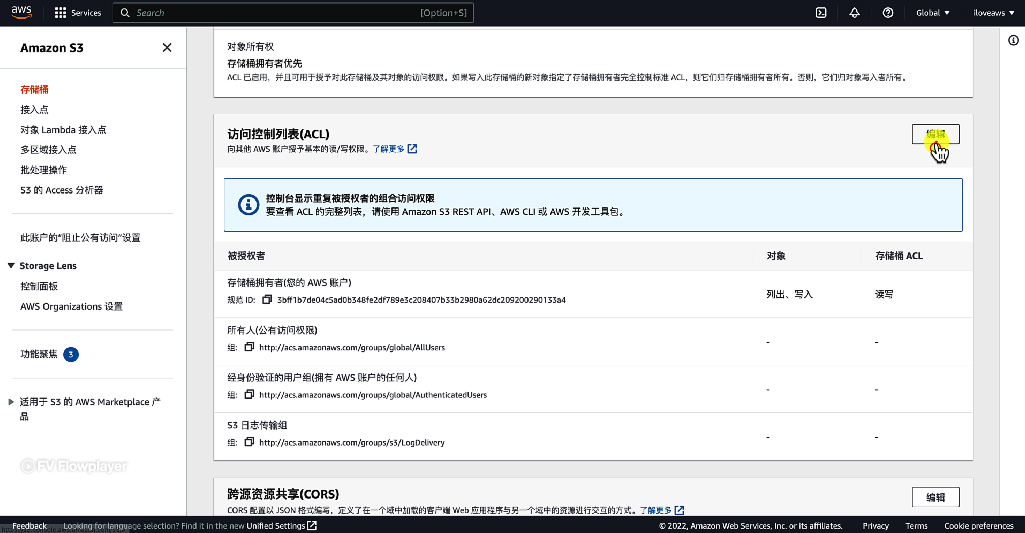Open the Privacy footer link
Screen dimensions: 1025x533
[x=875, y=526]
